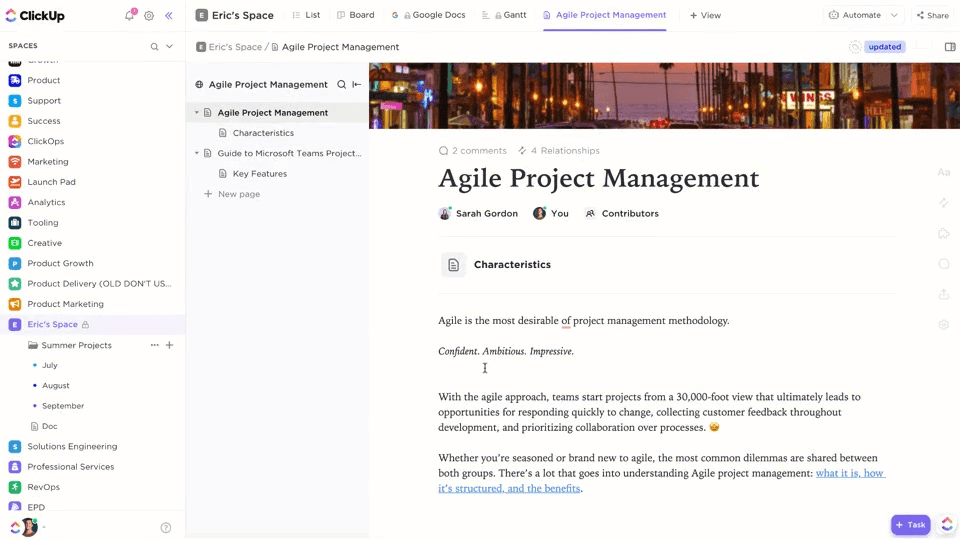
Task: Open settings gear in sidebar header
Action: [x=149, y=16]
